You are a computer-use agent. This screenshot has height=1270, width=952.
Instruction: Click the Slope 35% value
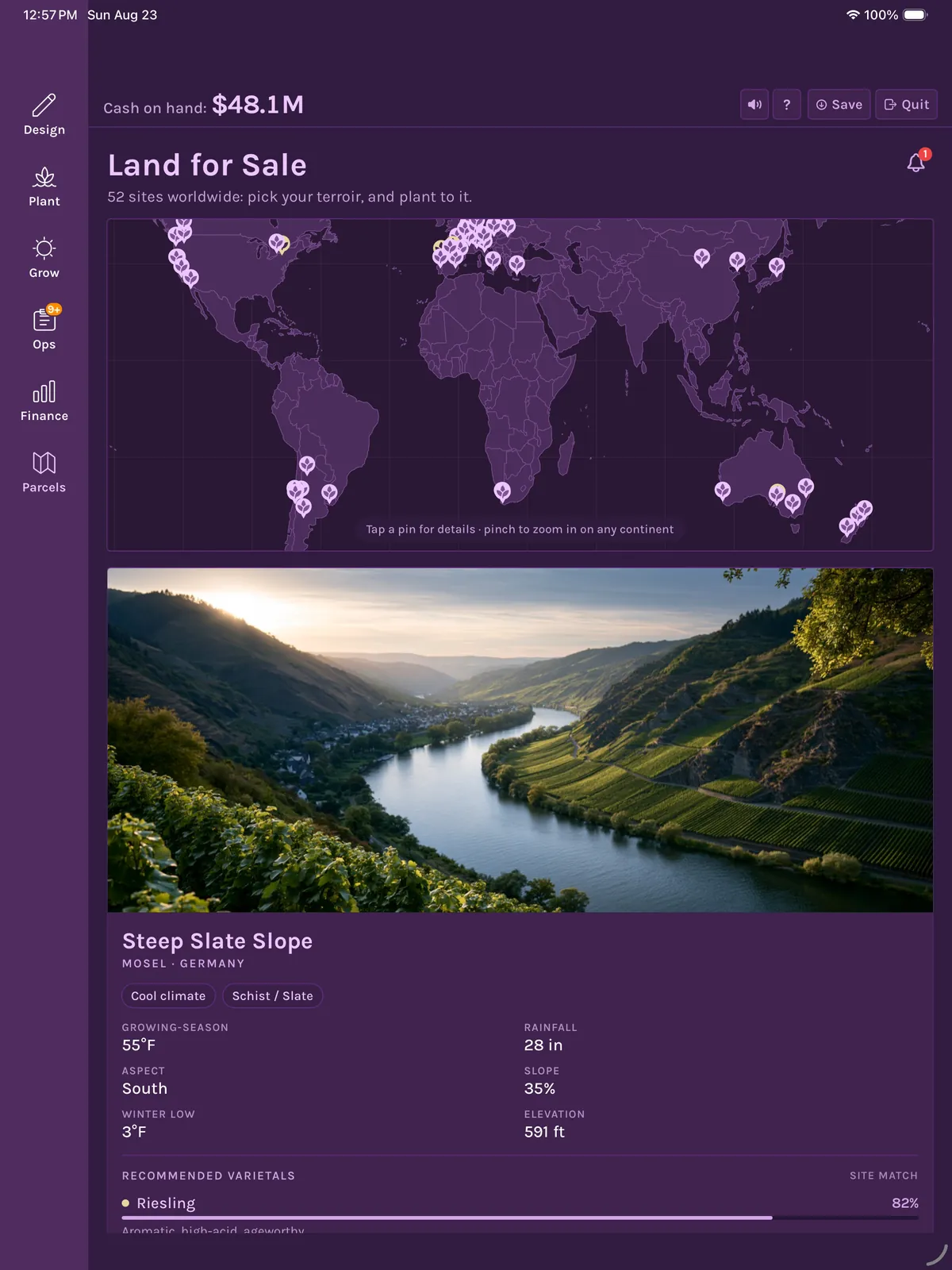click(539, 1089)
